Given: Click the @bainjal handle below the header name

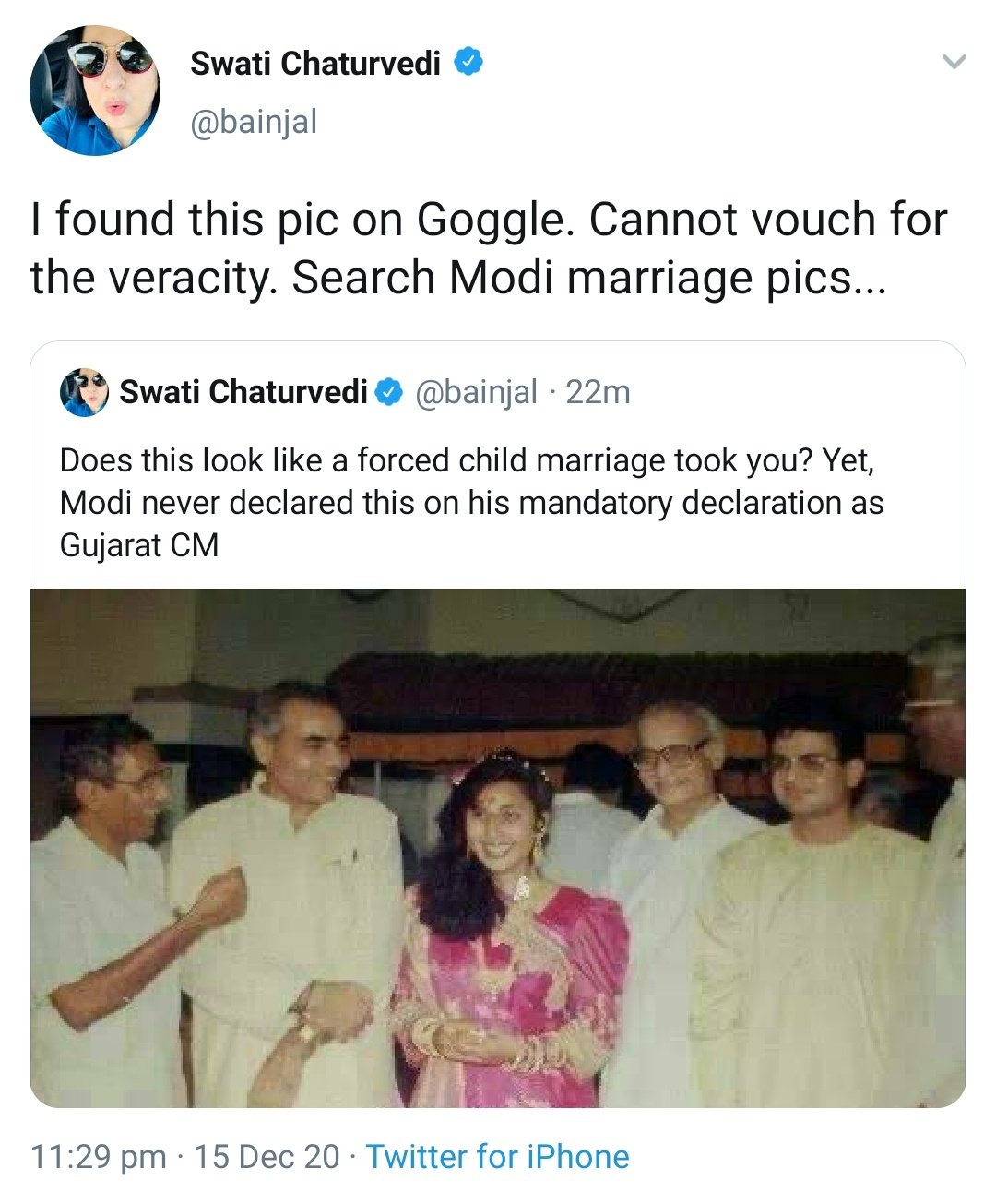Looking at the screenshot, I should [x=254, y=121].
